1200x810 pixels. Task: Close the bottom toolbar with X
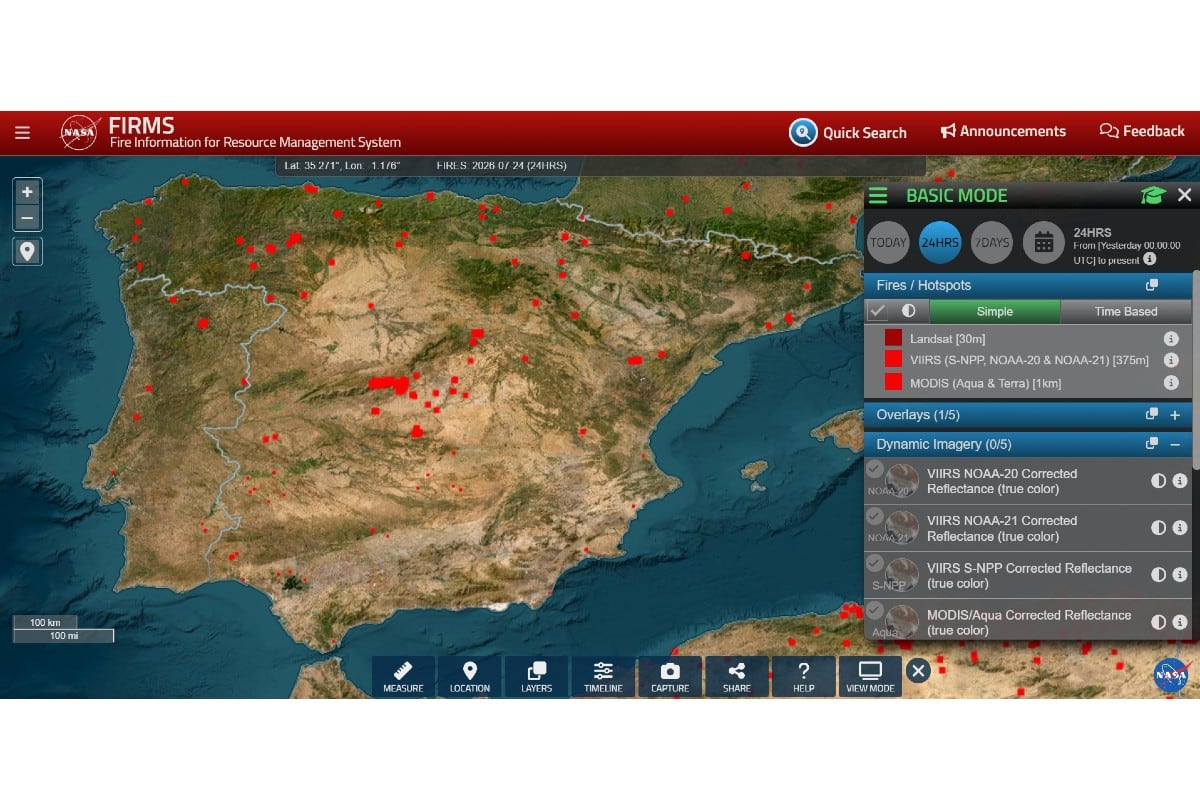click(918, 670)
